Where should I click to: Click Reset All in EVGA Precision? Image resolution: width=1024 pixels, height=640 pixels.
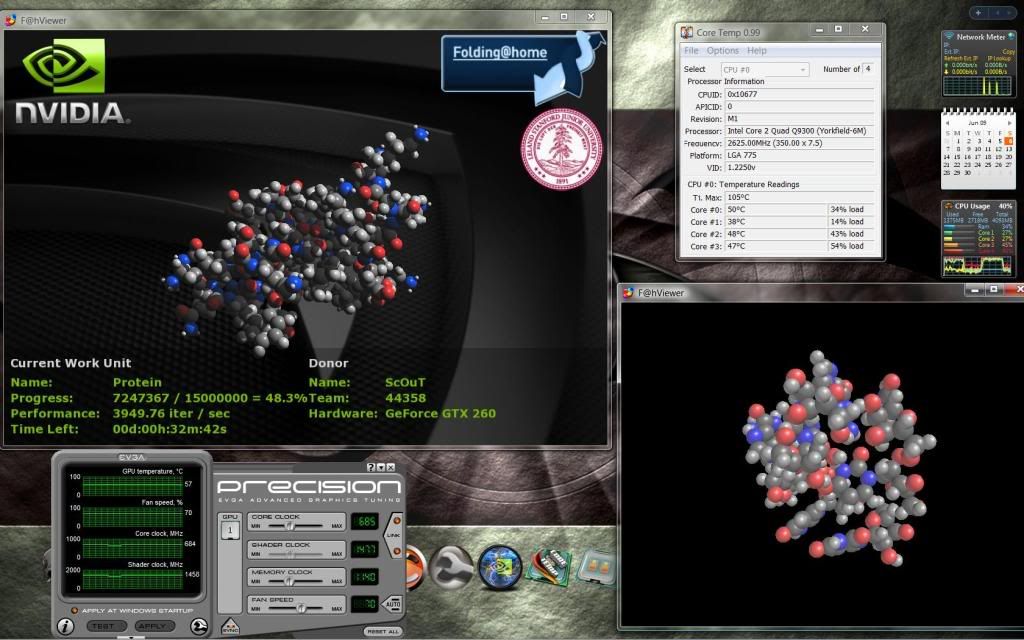coord(382,632)
